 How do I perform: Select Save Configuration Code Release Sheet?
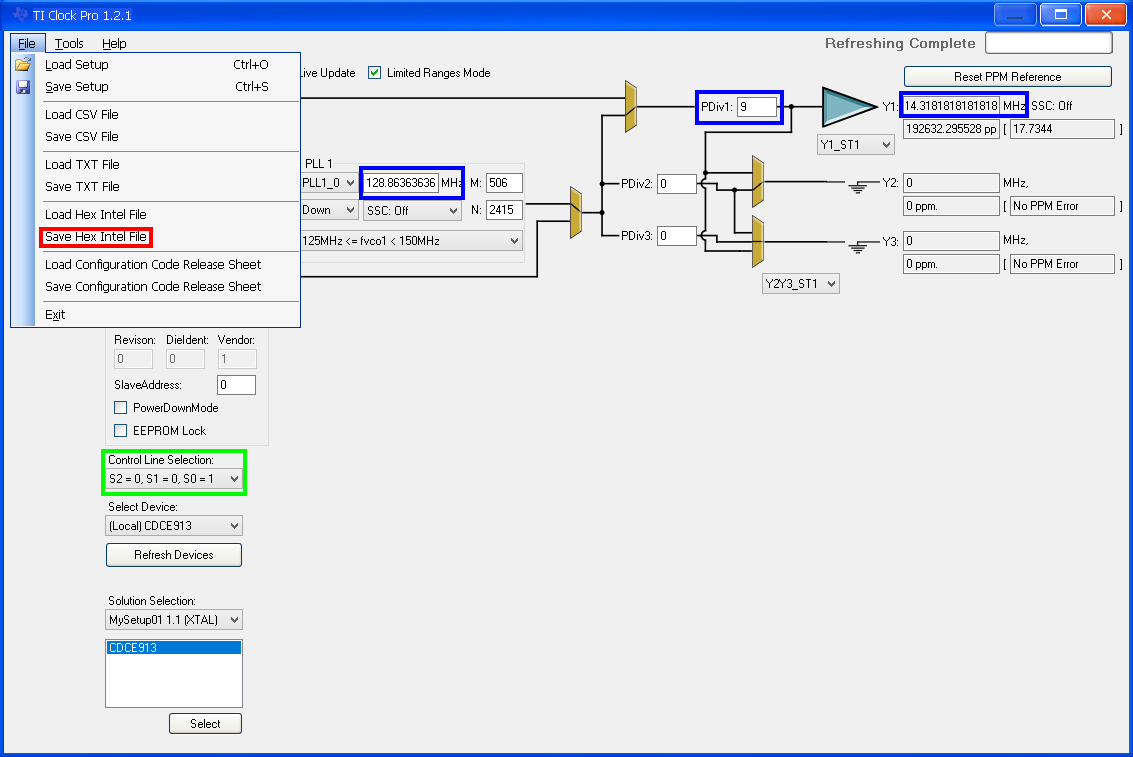pos(155,287)
